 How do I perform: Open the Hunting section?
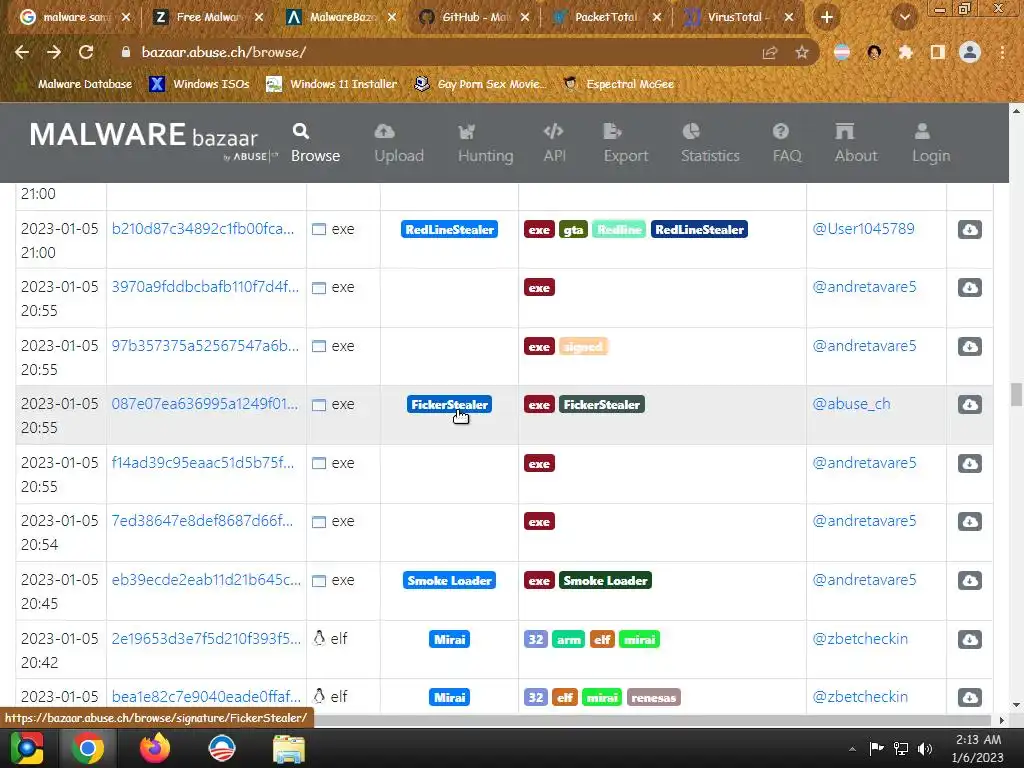click(x=485, y=143)
